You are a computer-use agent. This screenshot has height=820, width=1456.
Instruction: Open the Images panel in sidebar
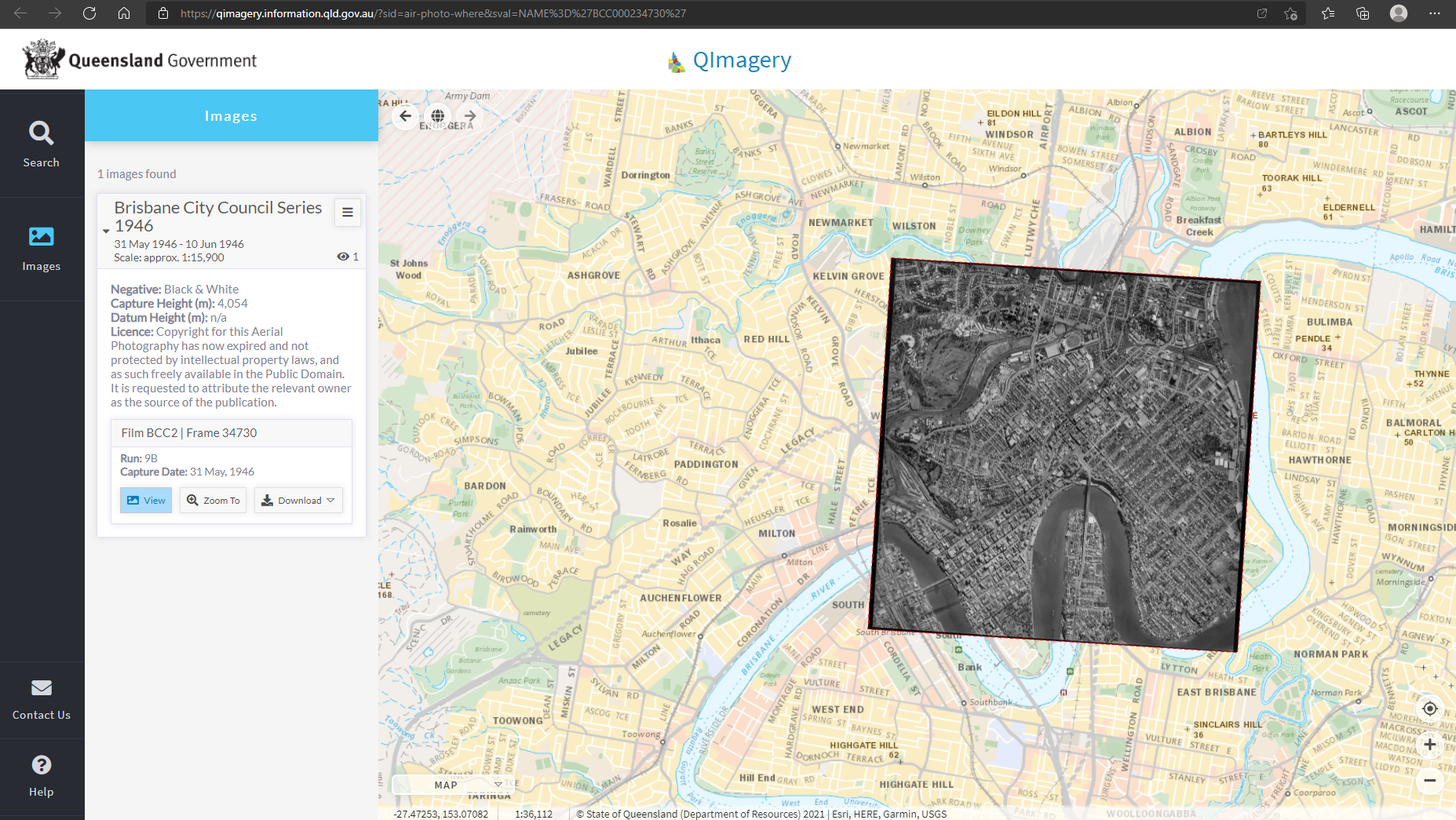point(42,248)
